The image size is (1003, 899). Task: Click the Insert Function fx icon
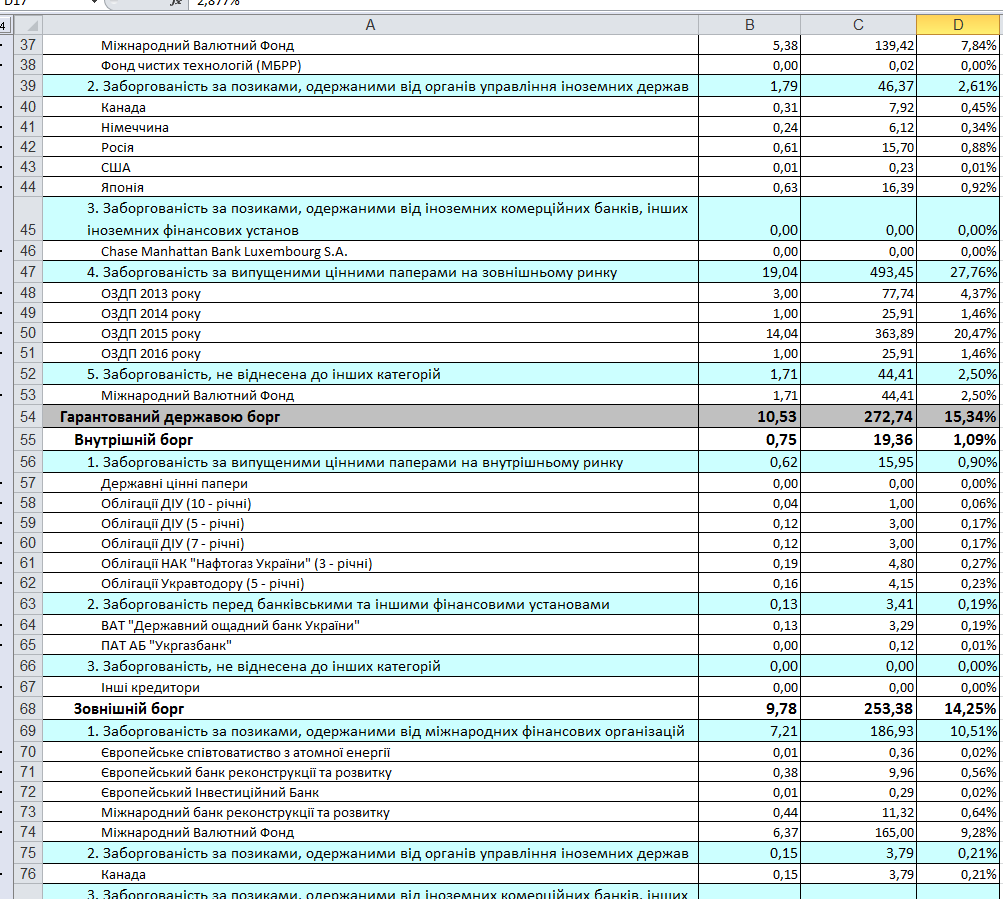click(x=176, y=3)
